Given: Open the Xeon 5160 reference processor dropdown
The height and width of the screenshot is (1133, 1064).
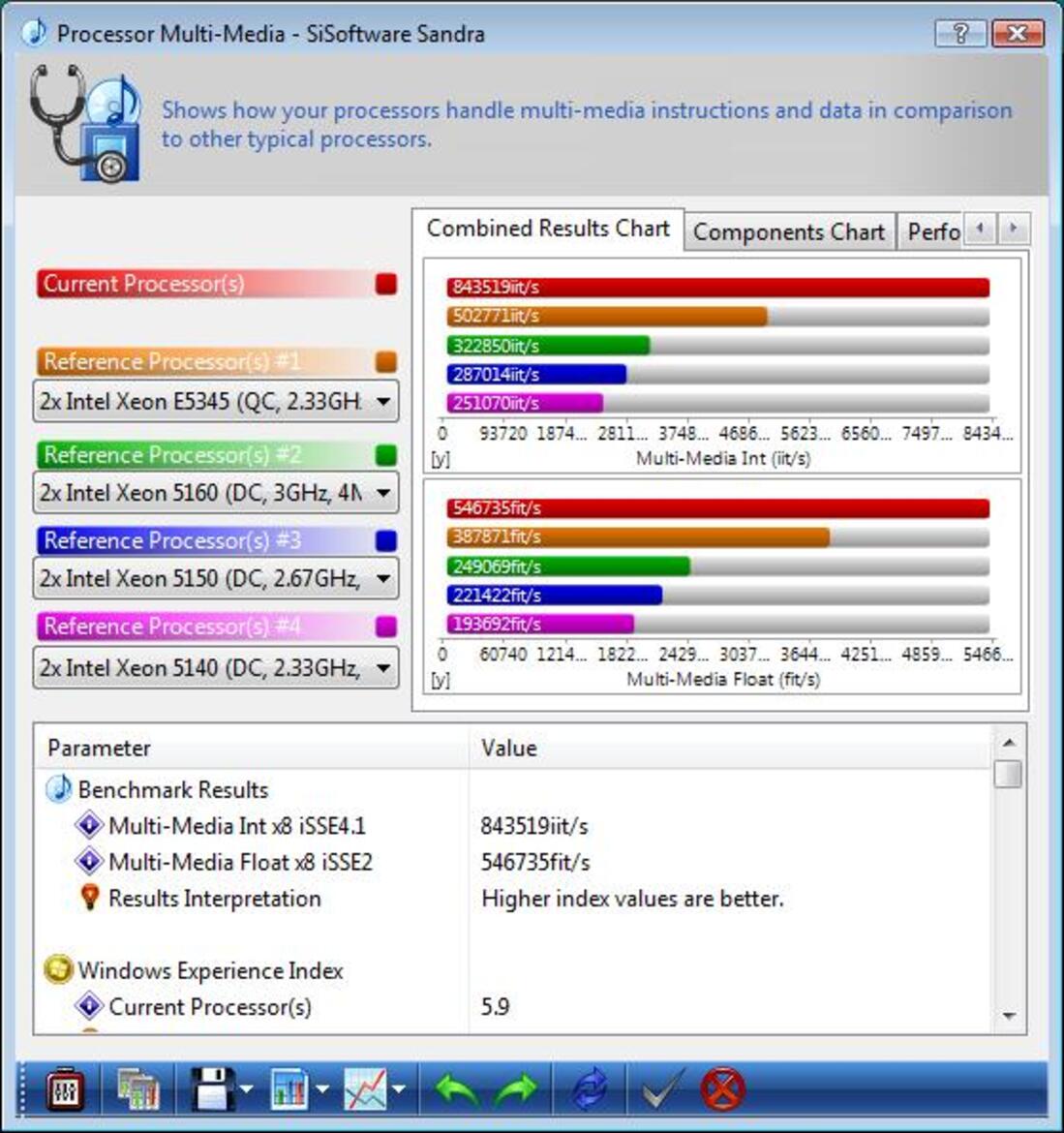Looking at the screenshot, I should pyautogui.click(x=215, y=493).
